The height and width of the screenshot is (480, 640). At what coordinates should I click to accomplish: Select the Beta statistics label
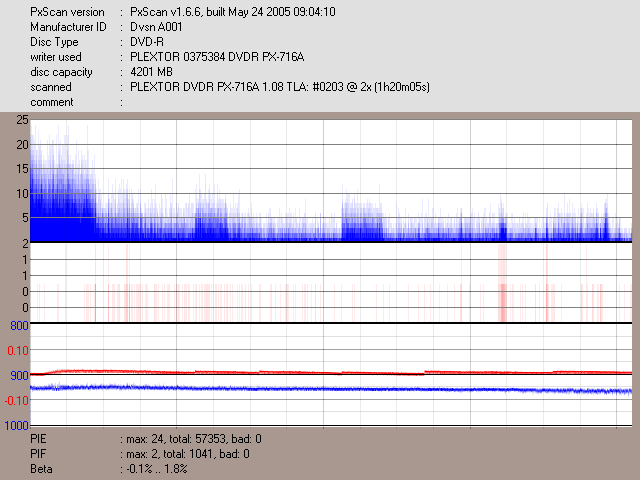click(x=41, y=469)
